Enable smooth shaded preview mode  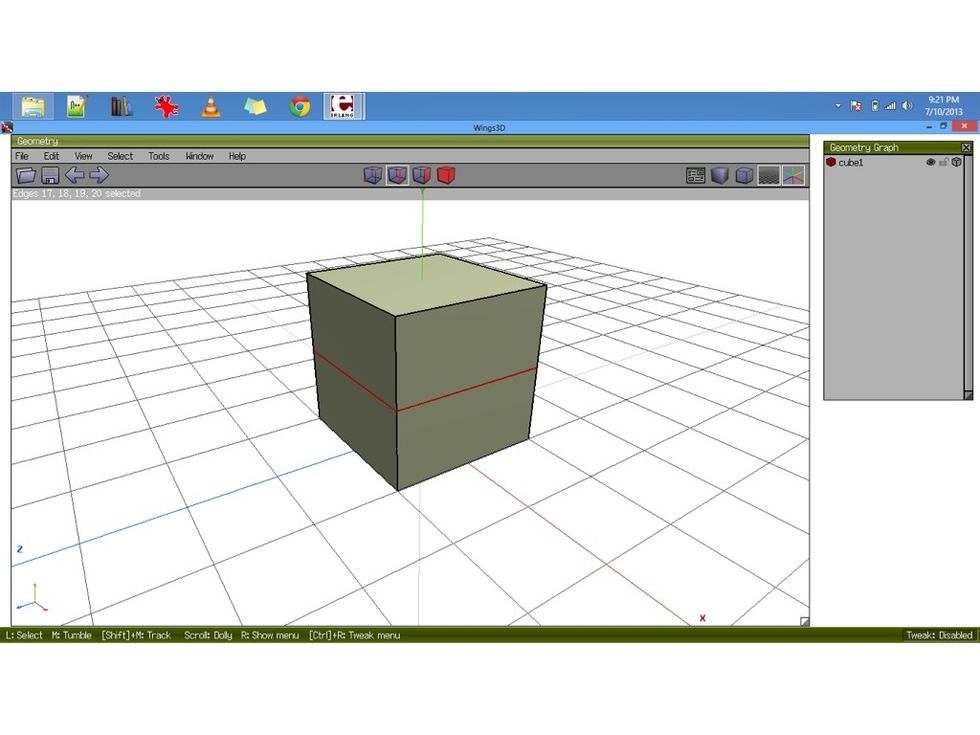click(x=719, y=175)
